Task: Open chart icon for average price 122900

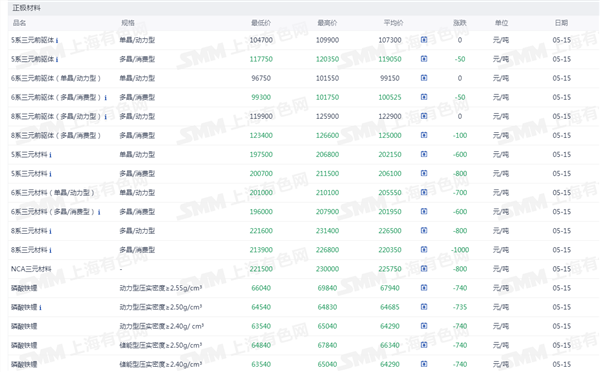Action: pyautogui.click(x=424, y=116)
